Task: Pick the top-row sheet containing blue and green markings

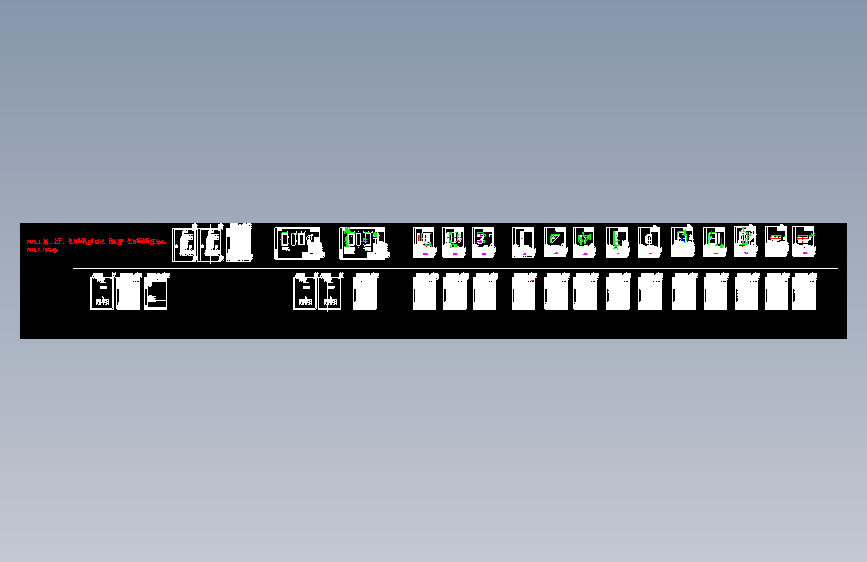Action: click(x=683, y=242)
